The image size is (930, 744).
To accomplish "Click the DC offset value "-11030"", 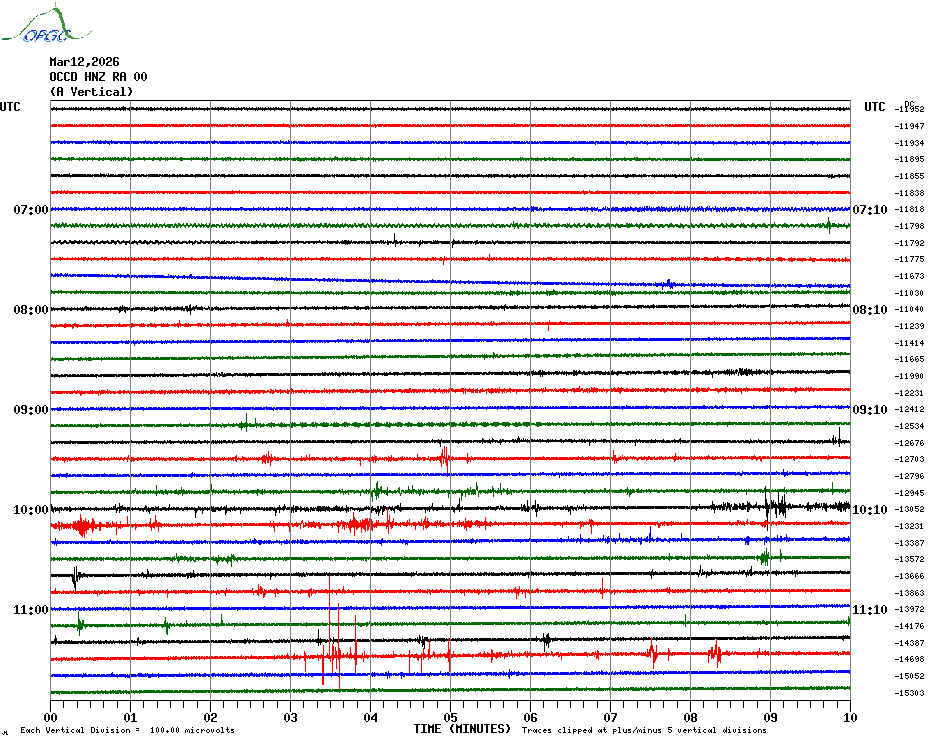I will 910,293.
